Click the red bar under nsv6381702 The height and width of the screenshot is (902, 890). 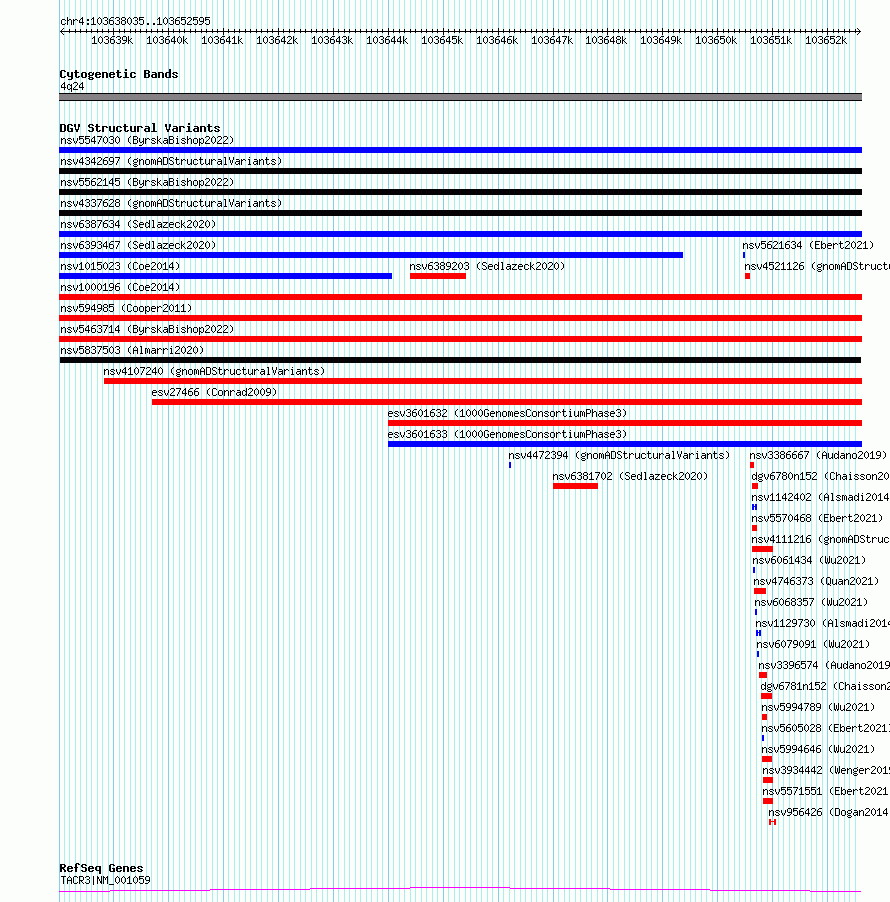(575, 486)
